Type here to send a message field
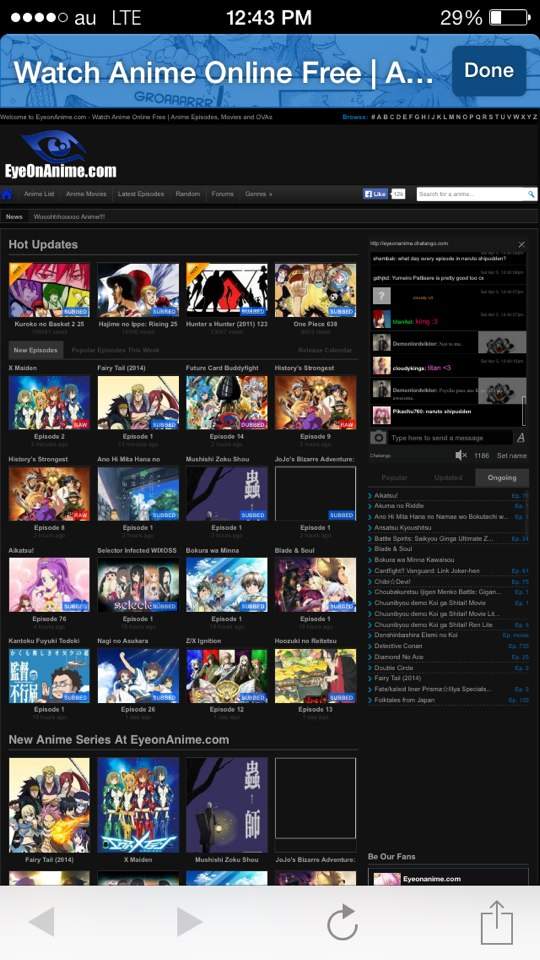Screen dimensions: 540x960 tap(451, 438)
